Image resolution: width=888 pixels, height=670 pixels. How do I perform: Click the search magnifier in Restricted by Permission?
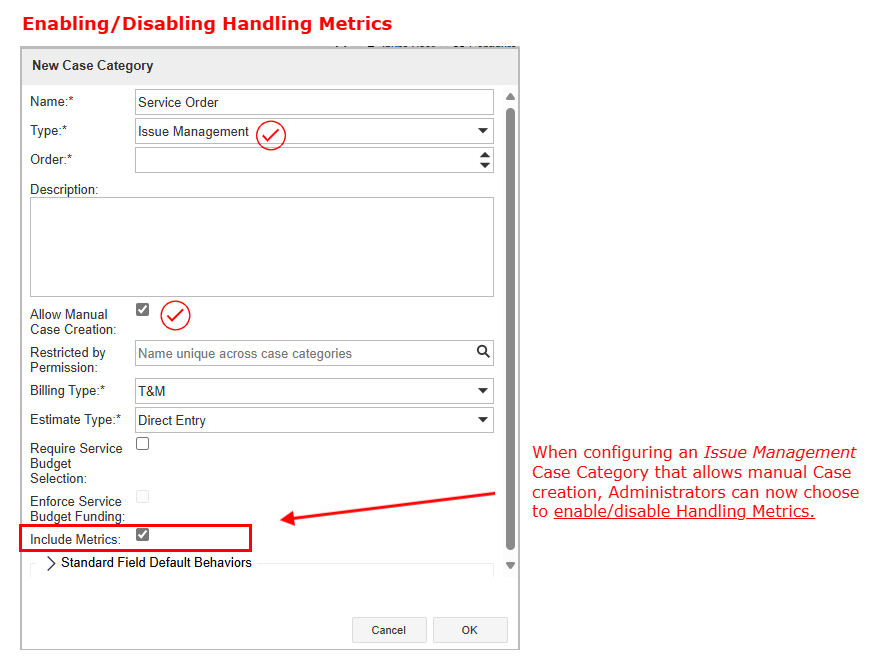coord(483,352)
